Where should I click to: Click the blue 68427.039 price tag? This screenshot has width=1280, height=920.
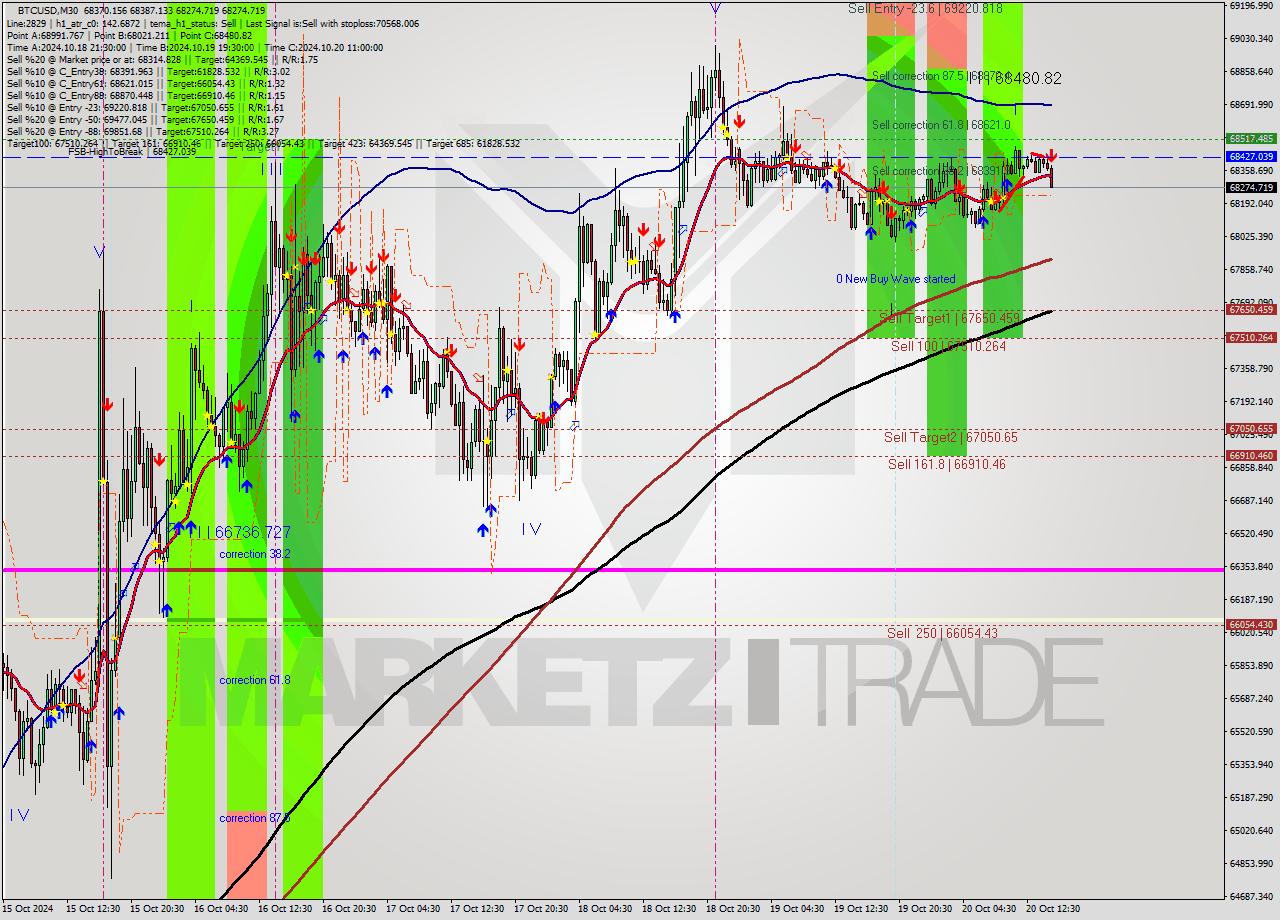point(1250,156)
